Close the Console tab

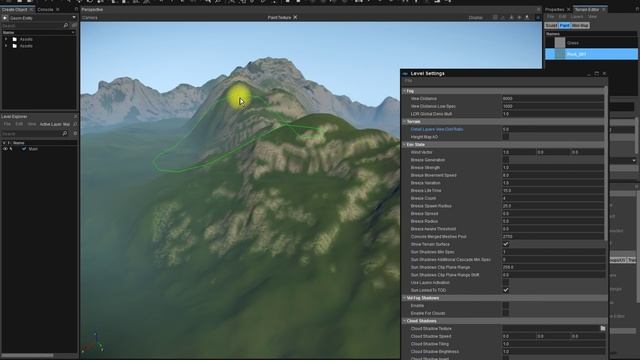[x=58, y=9]
